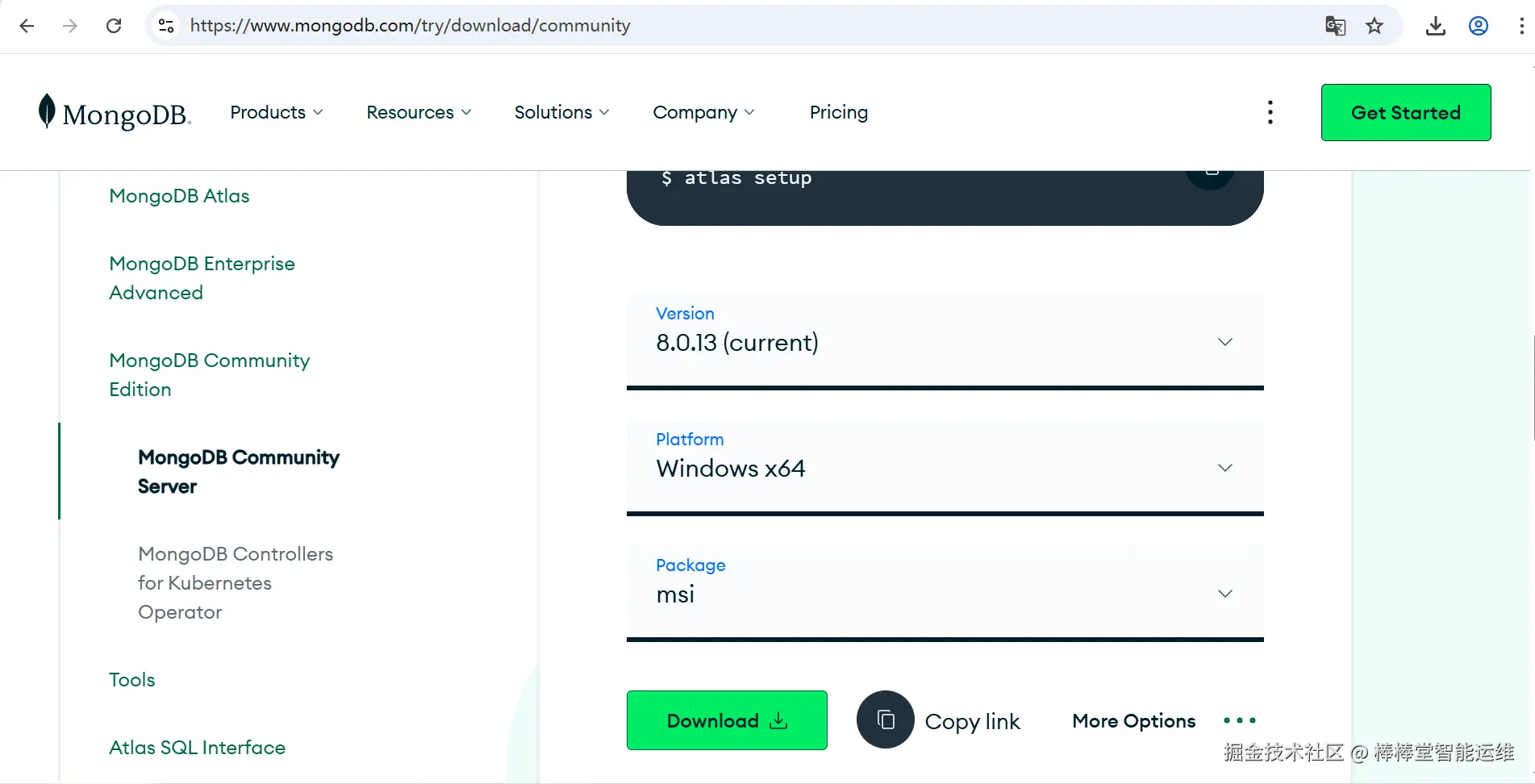The image size is (1535, 784).
Task: Open the Platform dropdown
Action: (x=945, y=467)
